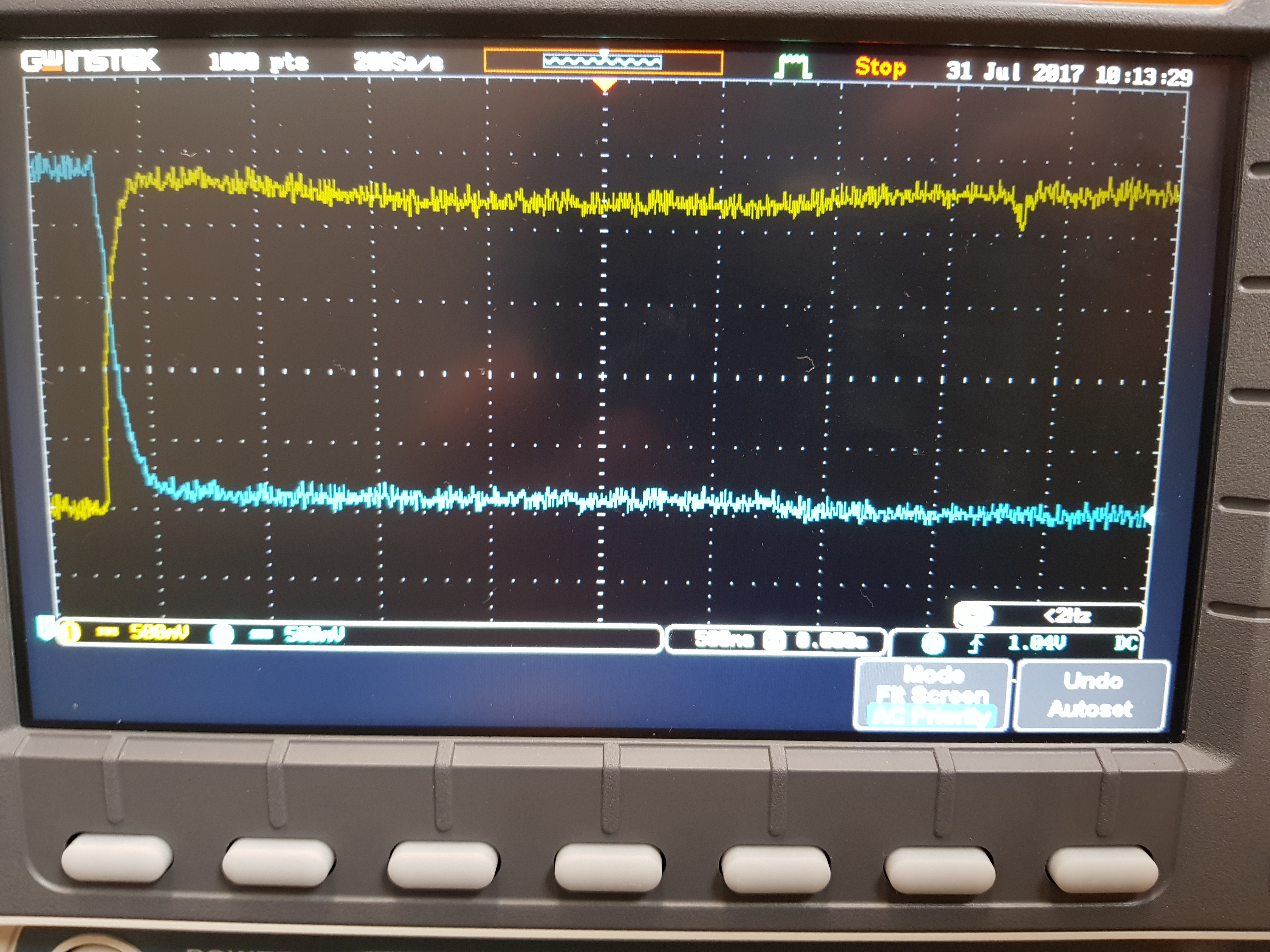Click the GW Instek logo
Screen dimensions: 1270x952
point(90,61)
